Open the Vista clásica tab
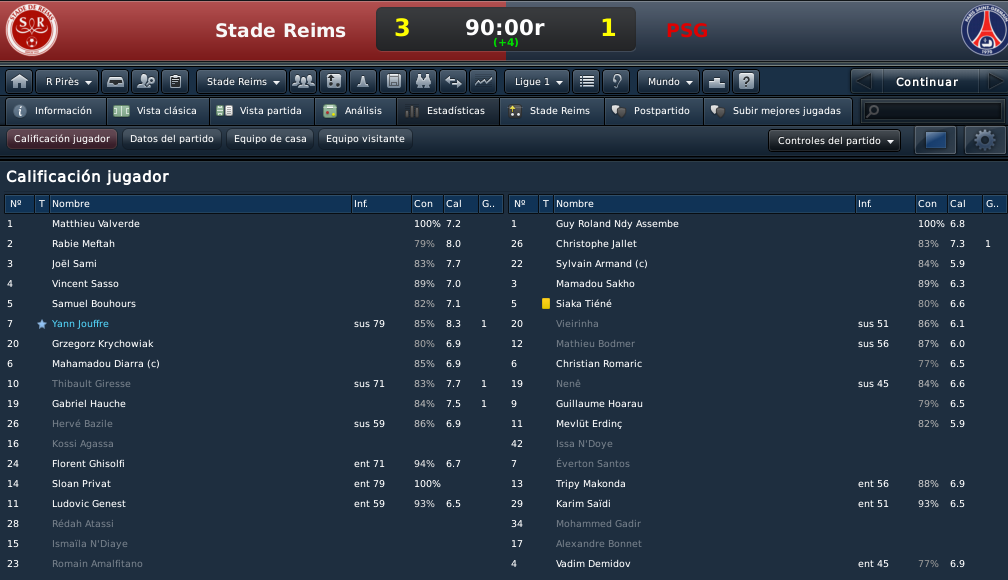Image resolution: width=1008 pixels, height=580 pixels. 156,111
